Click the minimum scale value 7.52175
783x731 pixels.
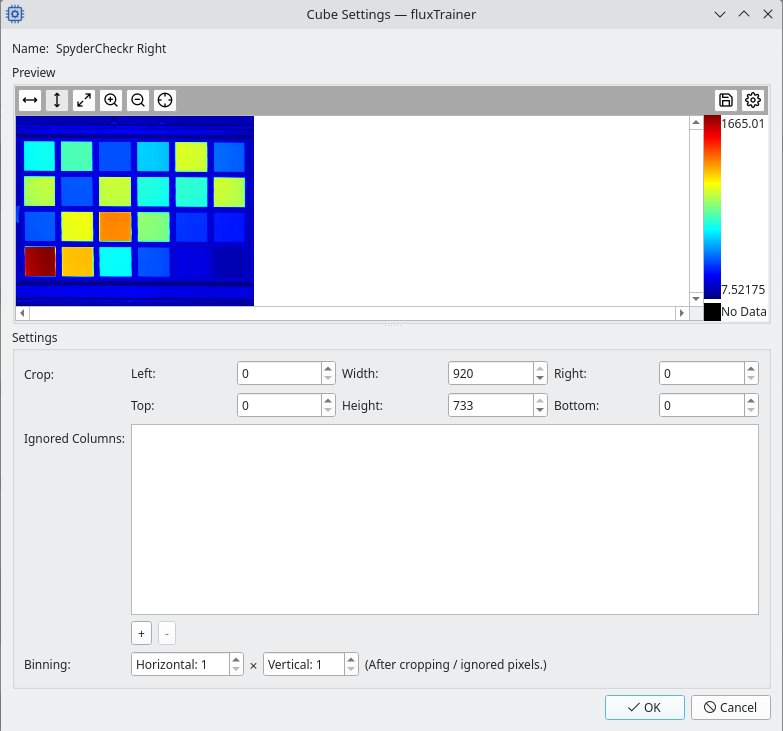pyautogui.click(x=743, y=290)
